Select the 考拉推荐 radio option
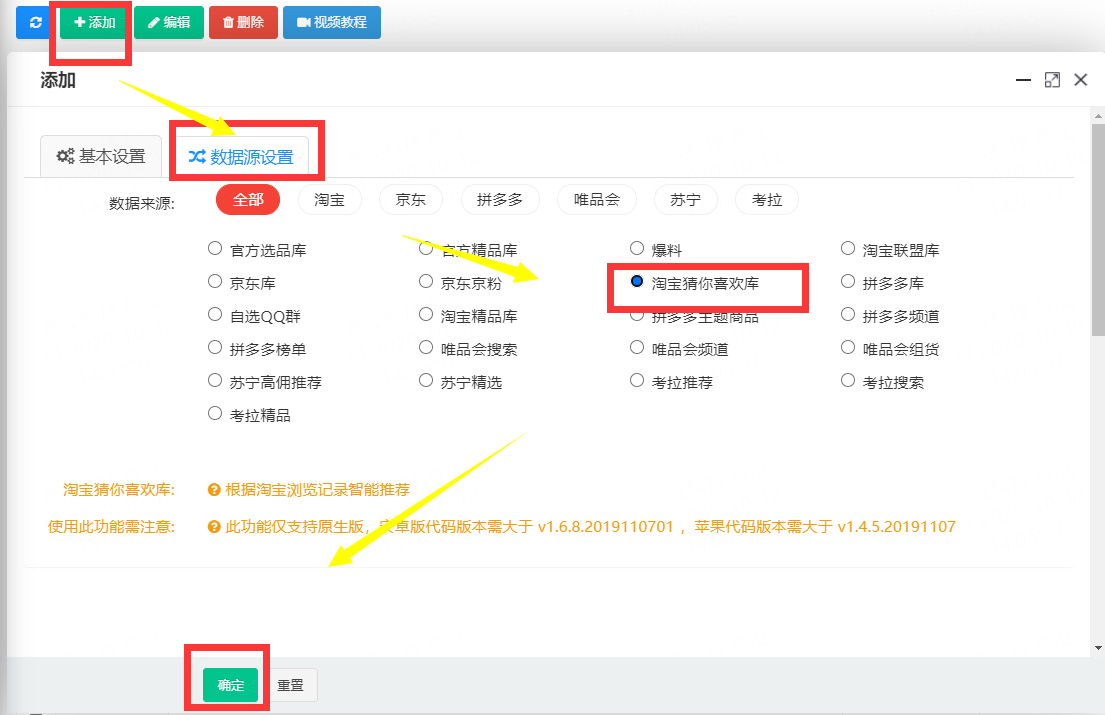 637,380
